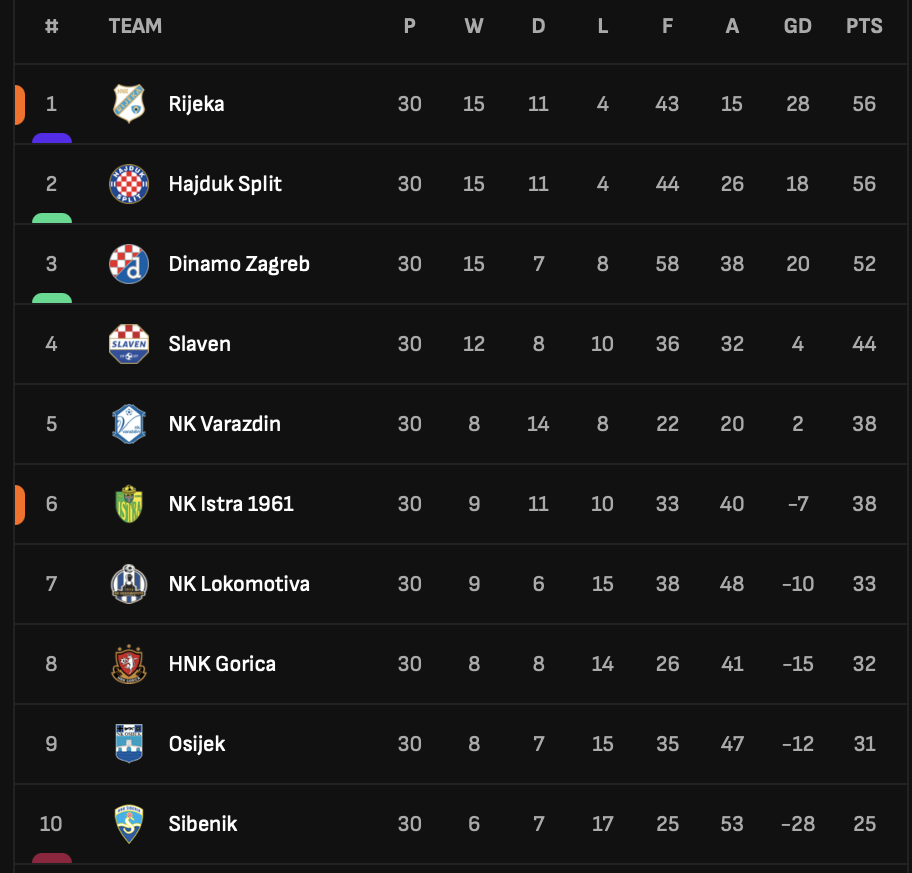Image resolution: width=912 pixels, height=873 pixels.
Task: Click the NK Varazdin club crest
Action: (129, 424)
